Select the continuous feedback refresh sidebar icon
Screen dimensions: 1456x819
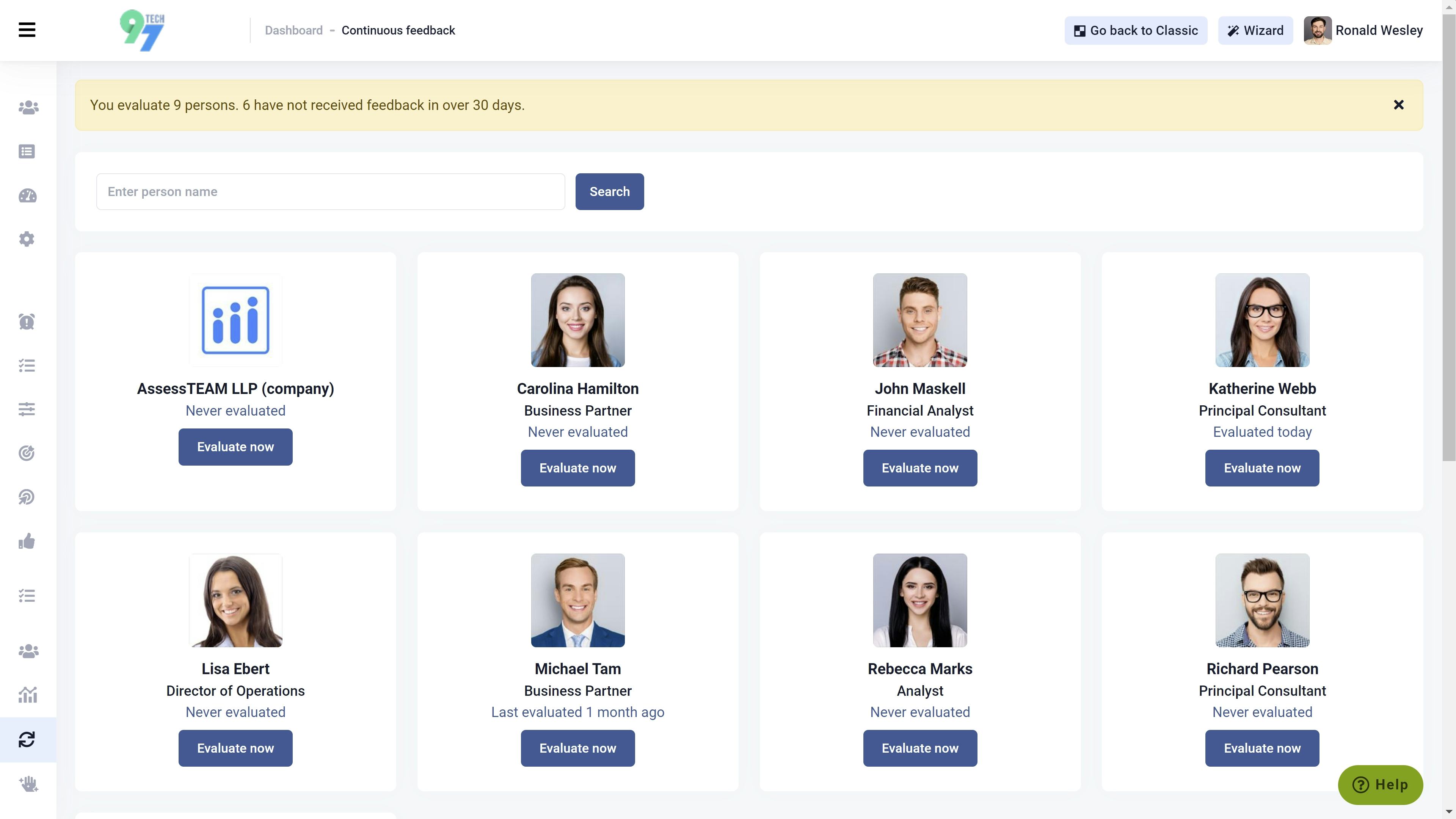(27, 739)
